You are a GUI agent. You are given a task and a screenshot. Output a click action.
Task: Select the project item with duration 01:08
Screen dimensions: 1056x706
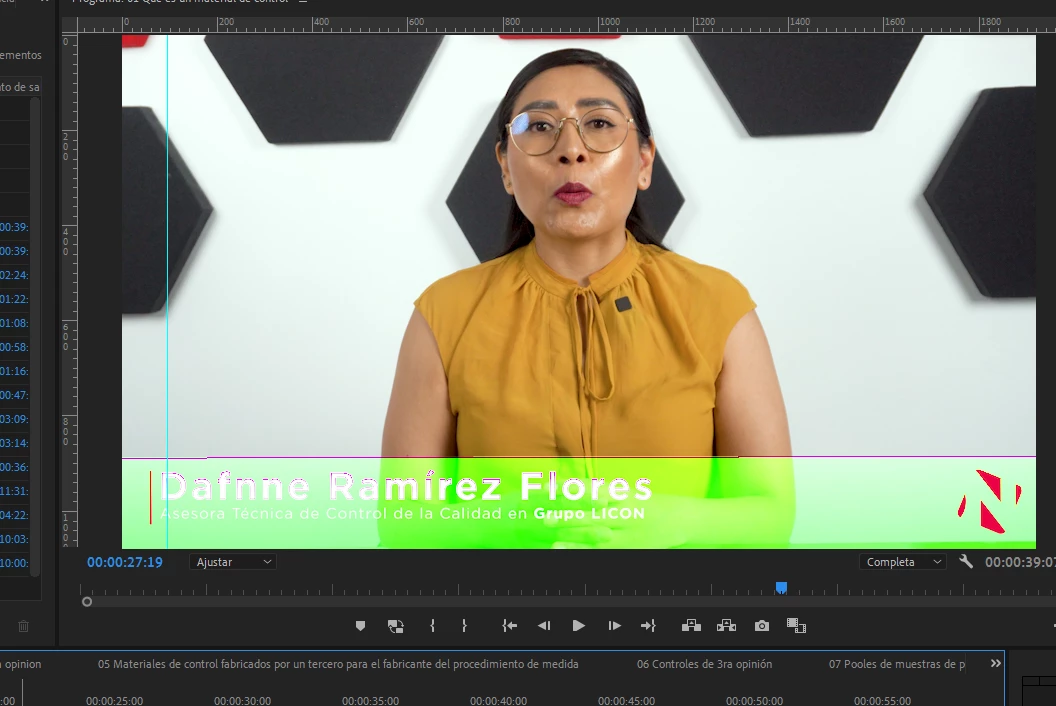(14, 323)
